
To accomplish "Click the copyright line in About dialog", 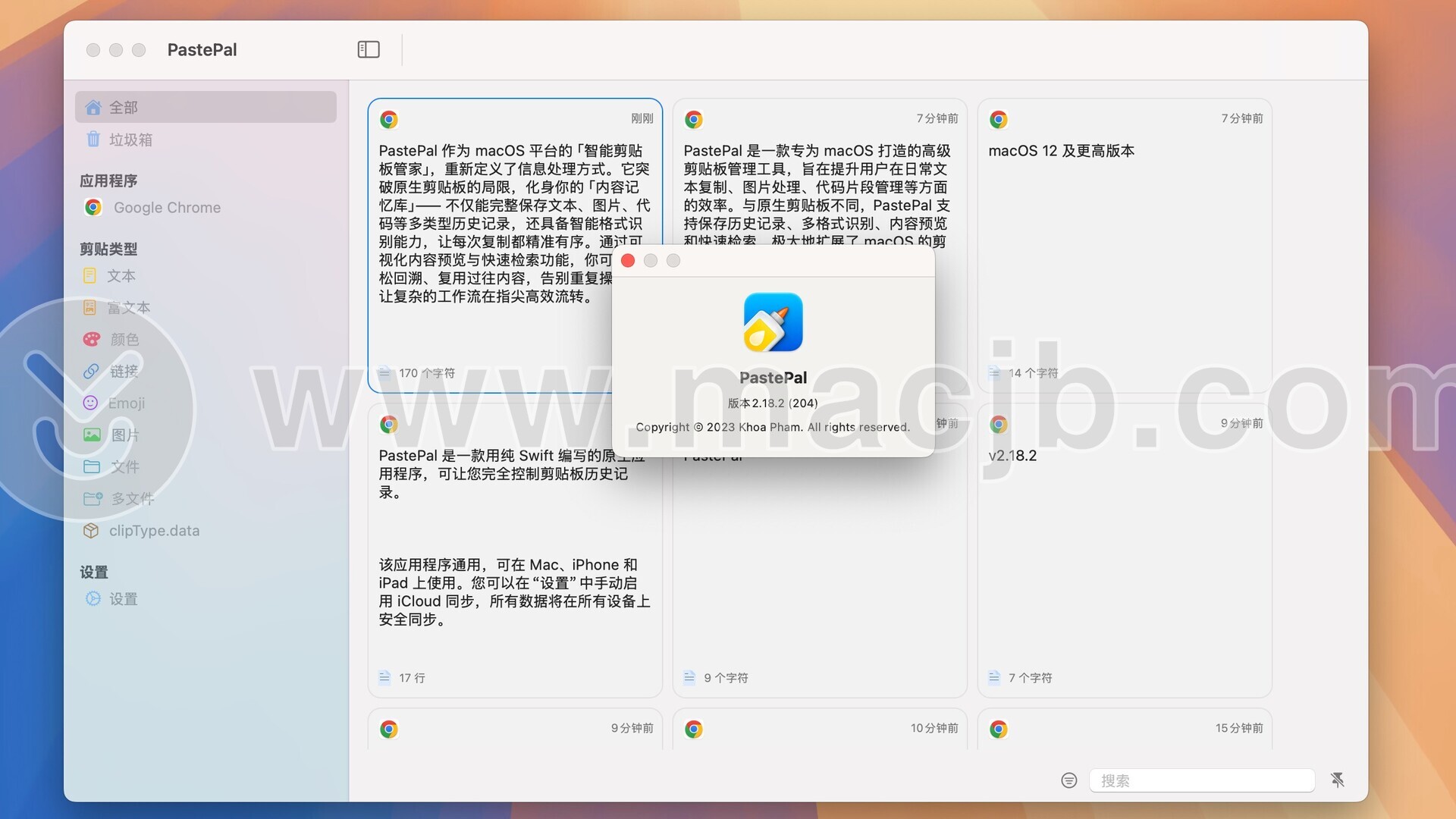I will [x=773, y=427].
